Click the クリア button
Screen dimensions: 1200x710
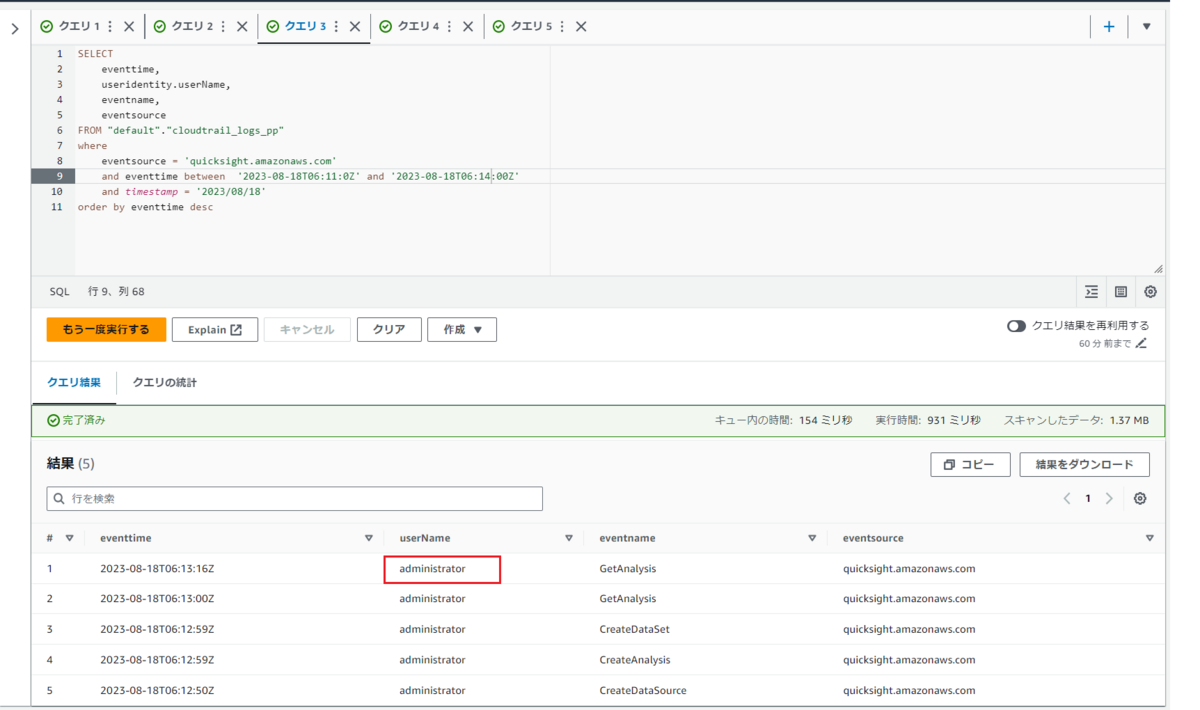click(x=389, y=329)
